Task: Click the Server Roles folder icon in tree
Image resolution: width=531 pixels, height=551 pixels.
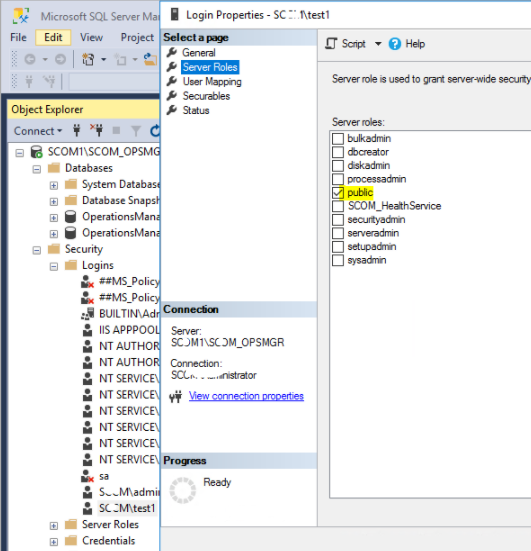Action: click(x=71, y=524)
